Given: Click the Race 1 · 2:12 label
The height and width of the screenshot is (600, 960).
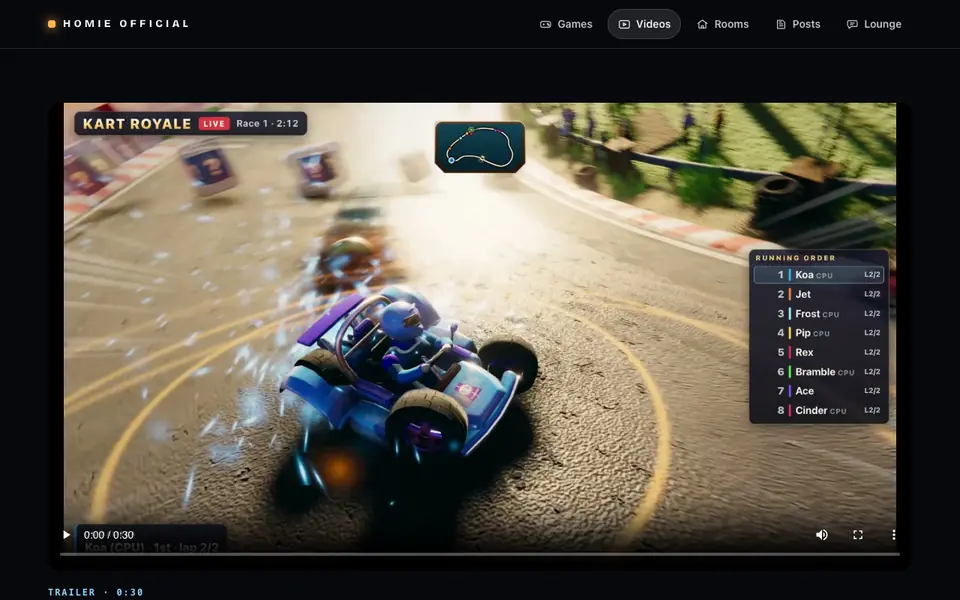Looking at the screenshot, I should [268, 124].
